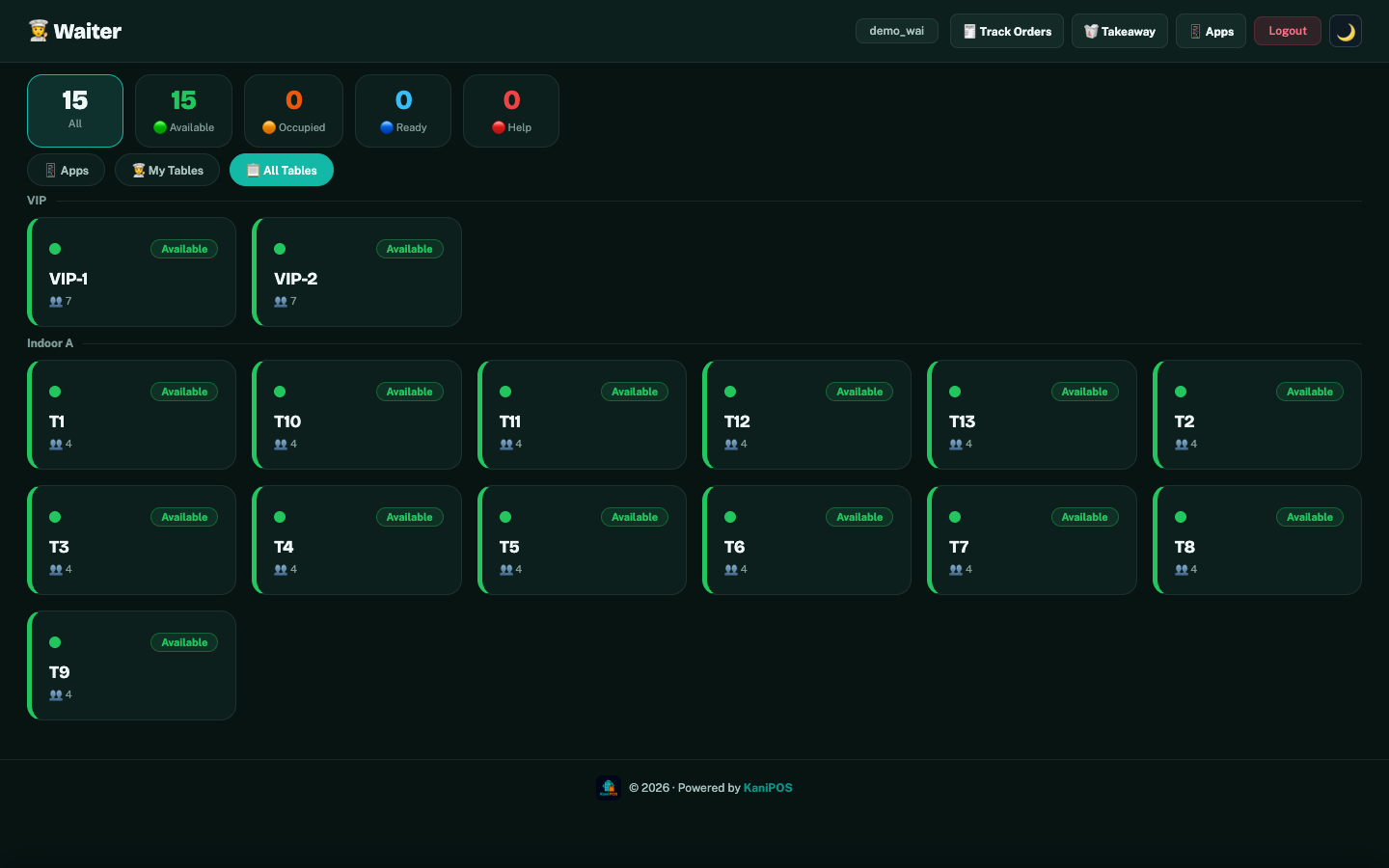Log out of the waiter account
The width and height of the screenshot is (1389, 868).
pos(1288,31)
